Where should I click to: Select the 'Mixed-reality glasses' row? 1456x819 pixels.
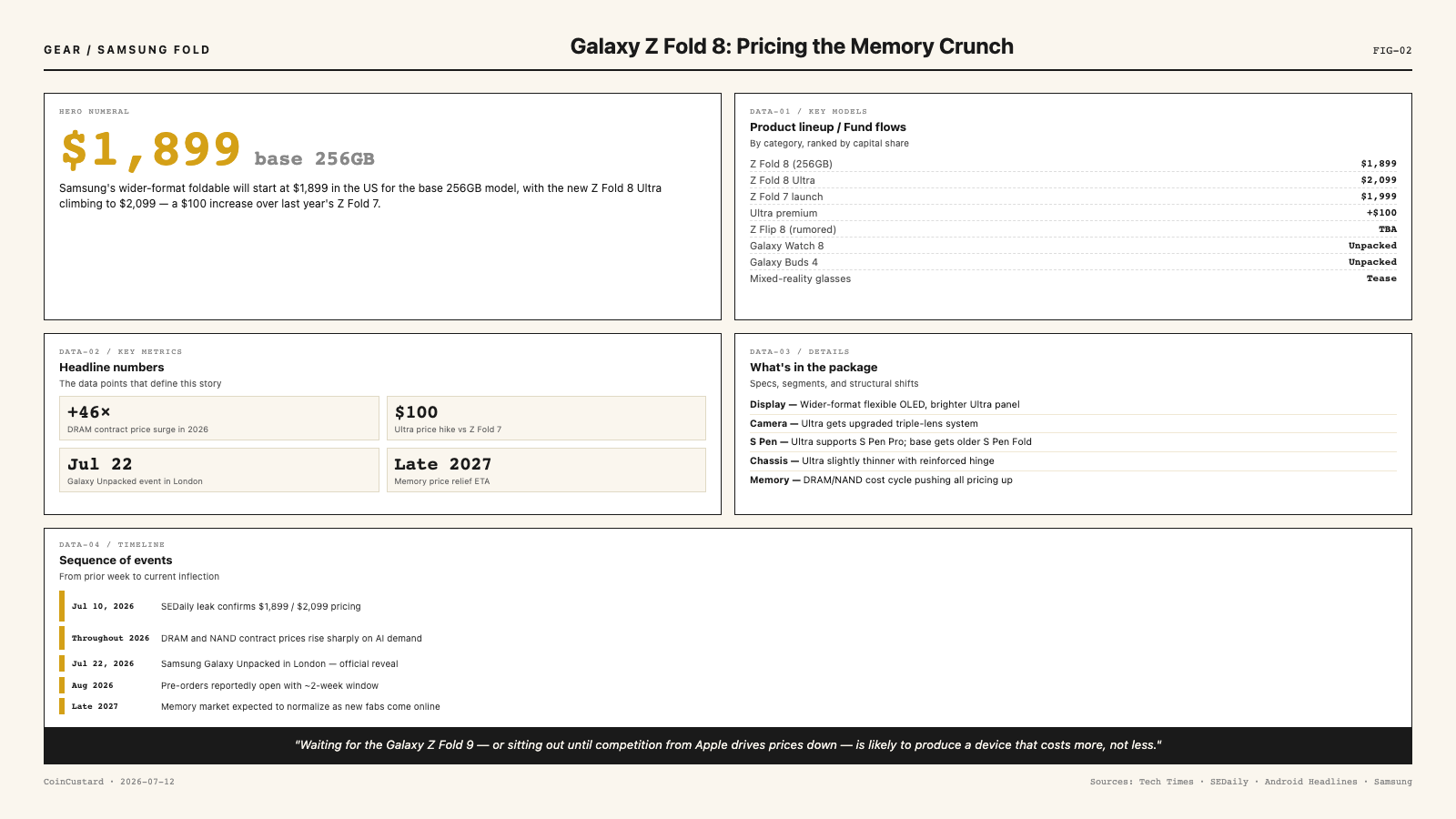coord(1073,278)
